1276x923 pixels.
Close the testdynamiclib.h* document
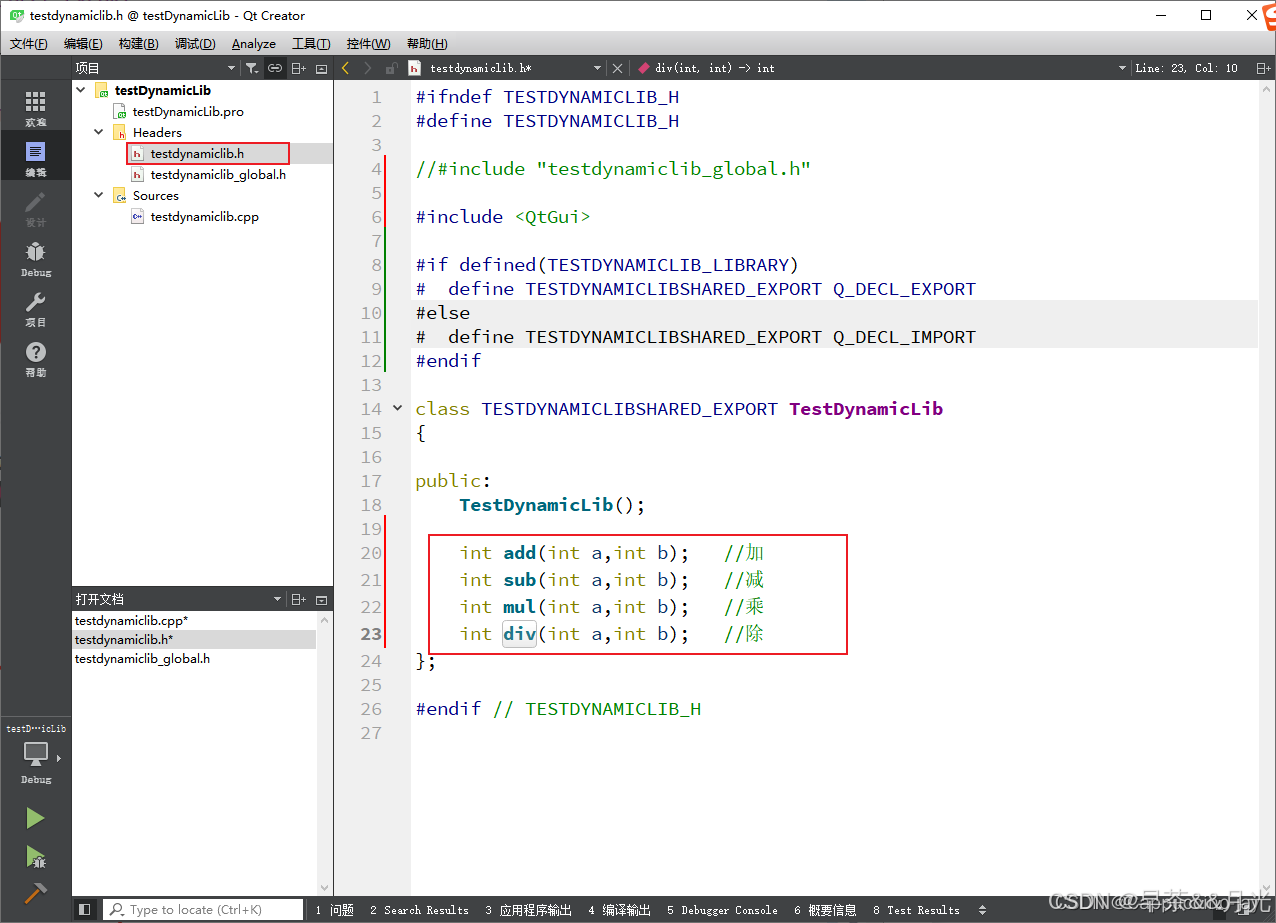click(617, 68)
